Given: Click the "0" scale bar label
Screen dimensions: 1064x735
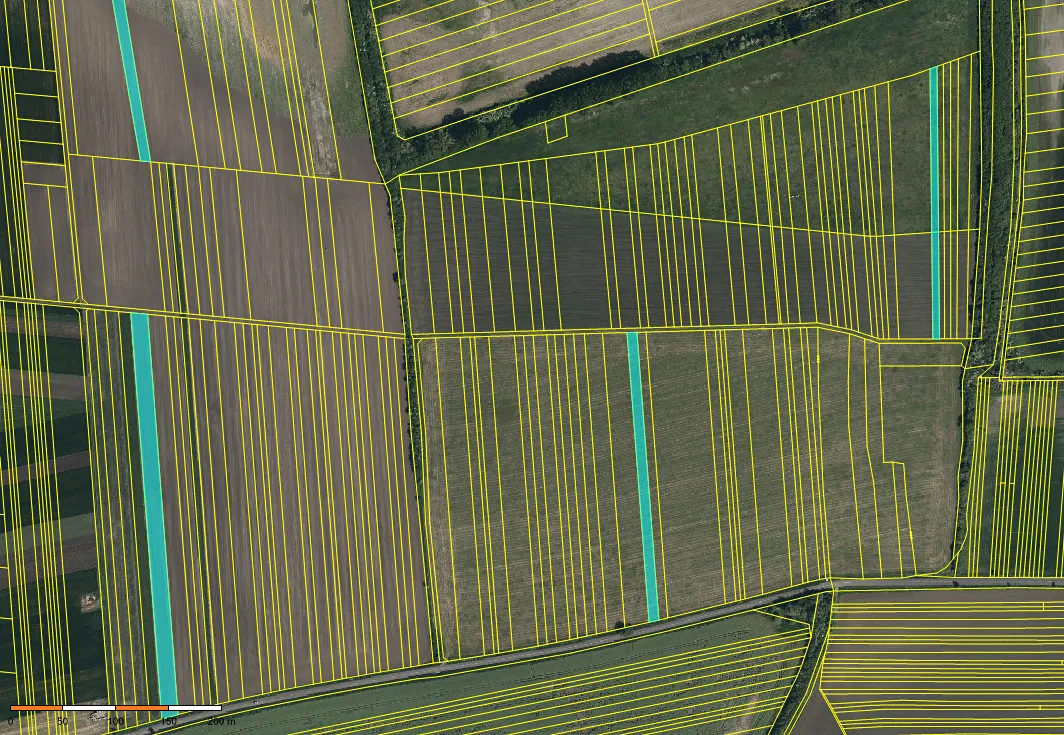Looking at the screenshot, I should pos(10,721).
